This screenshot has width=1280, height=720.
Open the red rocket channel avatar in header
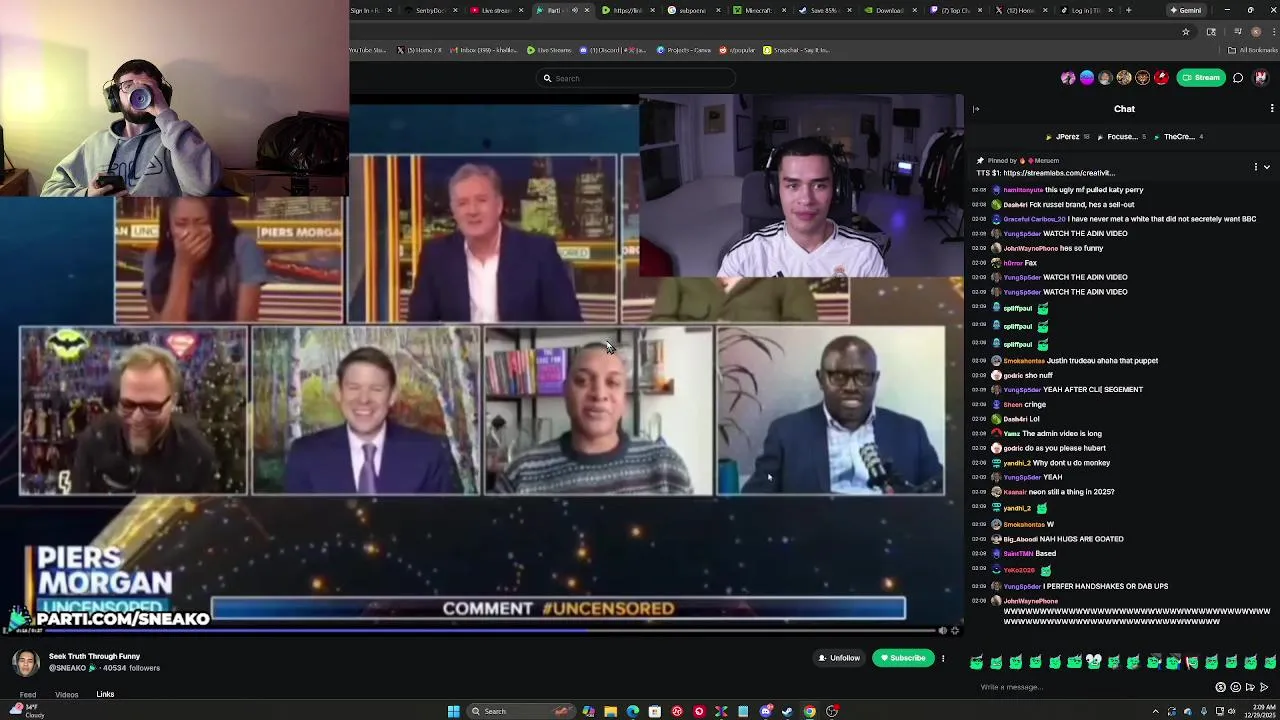point(1161,78)
